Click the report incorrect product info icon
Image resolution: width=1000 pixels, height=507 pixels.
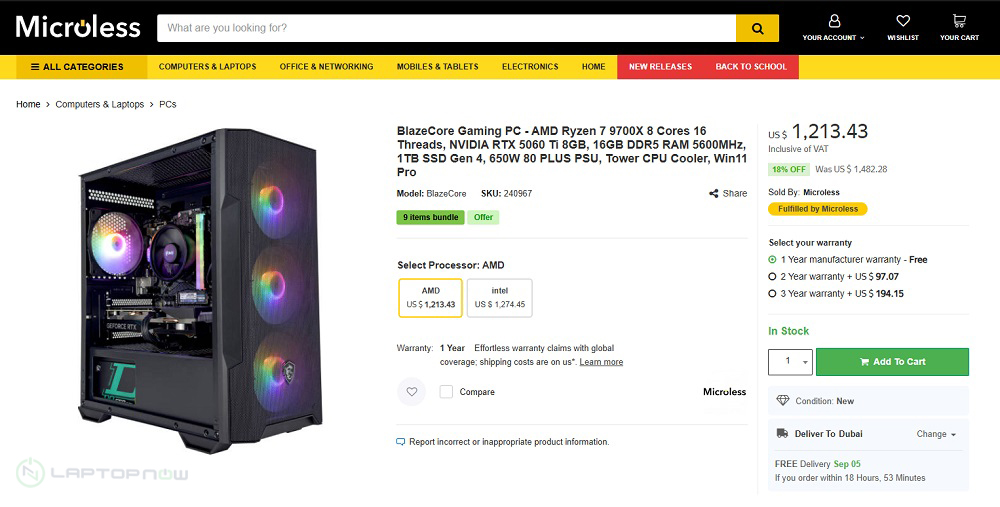401,442
